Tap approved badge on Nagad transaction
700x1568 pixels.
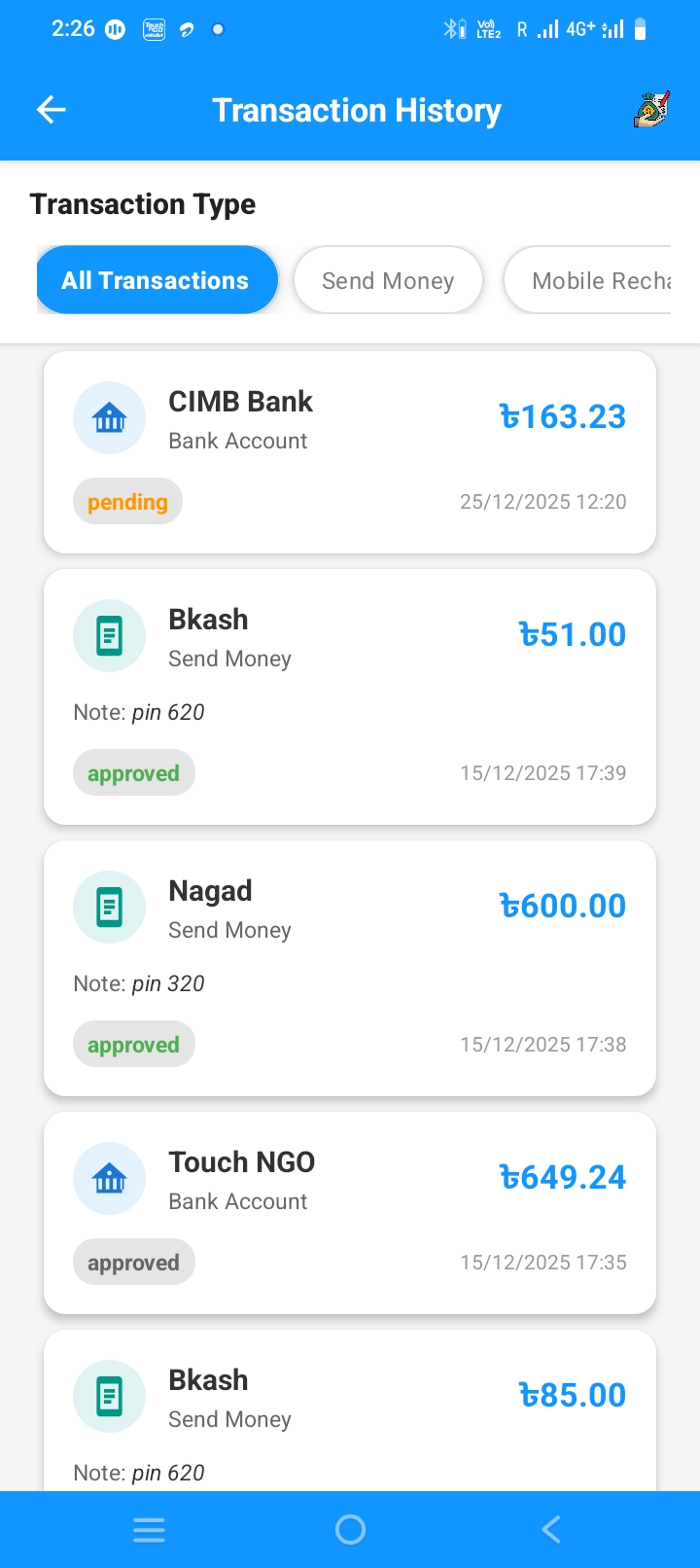tap(133, 1045)
